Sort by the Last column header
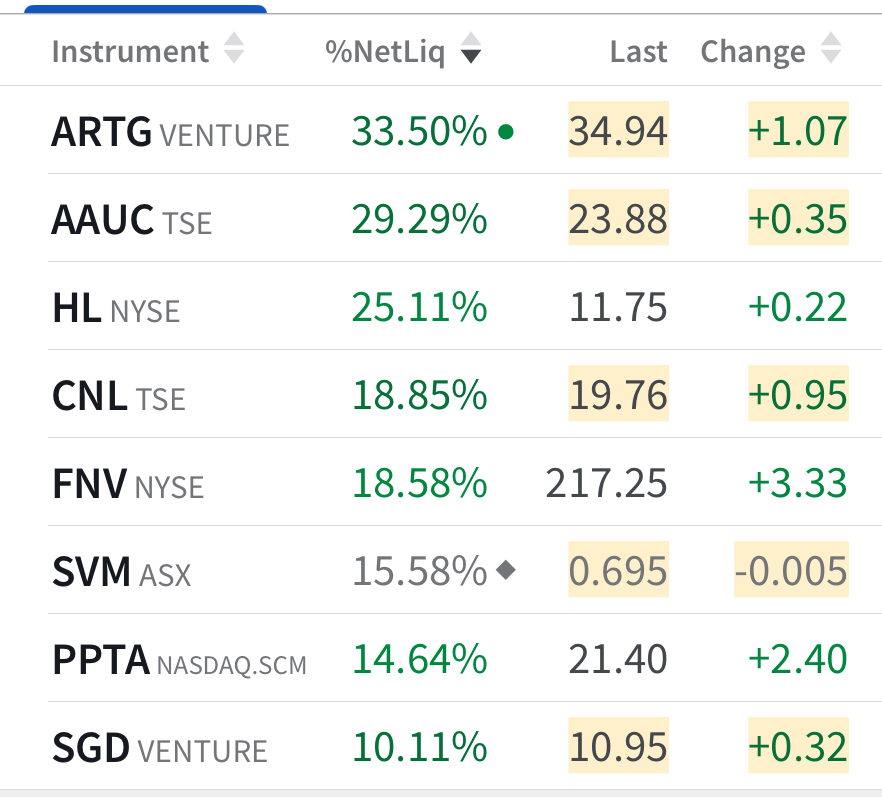 click(638, 52)
